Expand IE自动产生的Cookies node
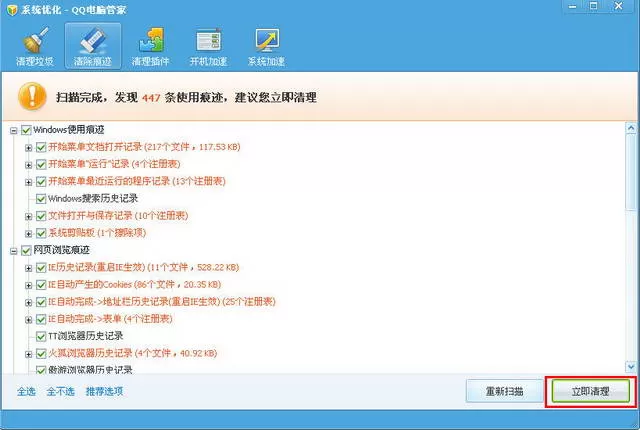The height and width of the screenshot is (430, 640). point(28,285)
